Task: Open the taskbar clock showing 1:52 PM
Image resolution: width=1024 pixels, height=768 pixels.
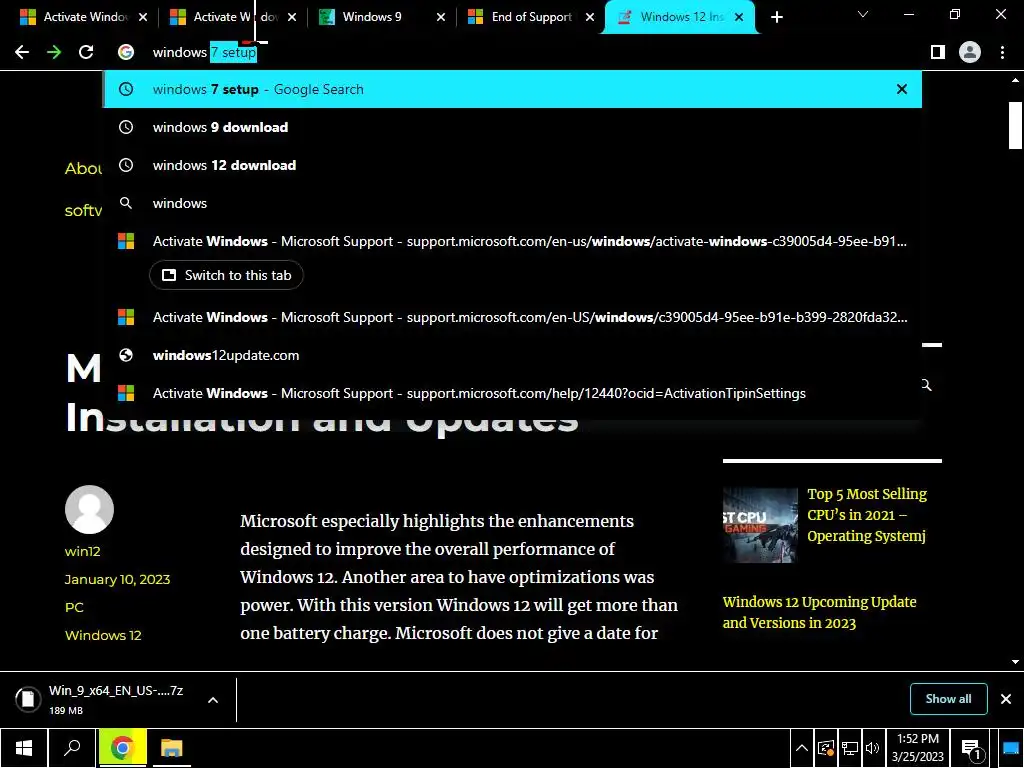Action: (x=918, y=748)
